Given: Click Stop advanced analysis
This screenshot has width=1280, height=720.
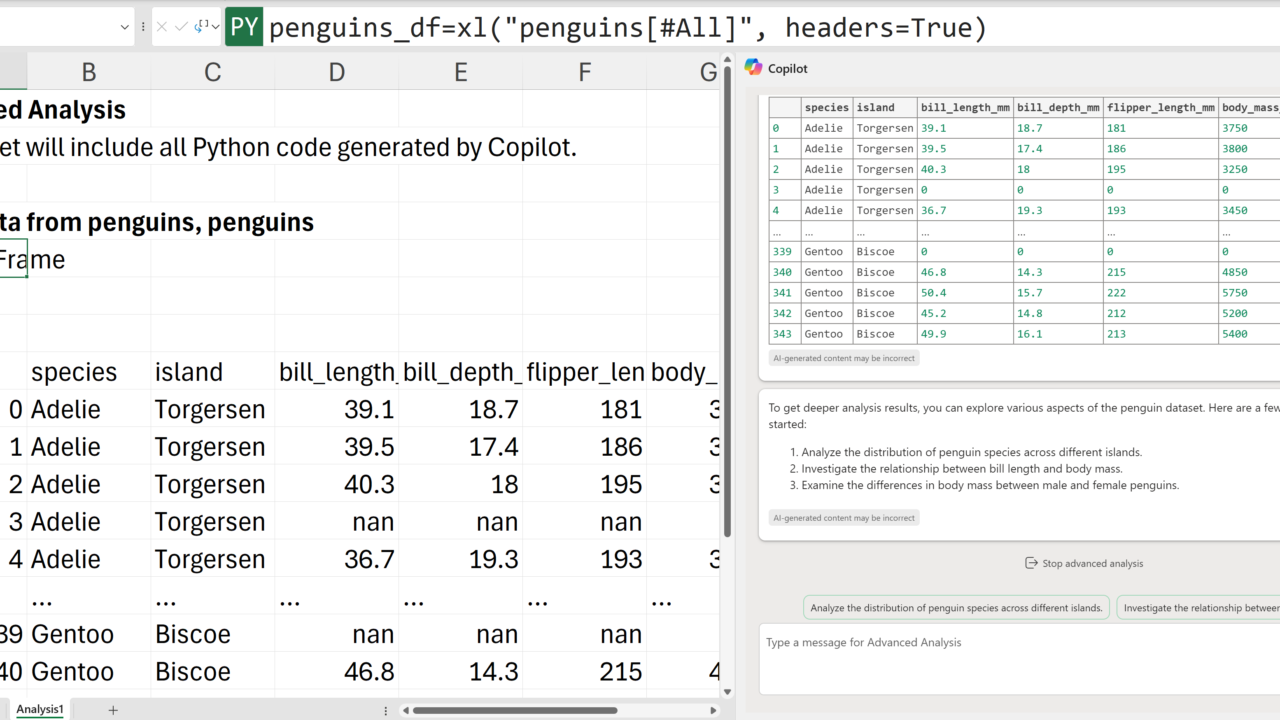Looking at the screenshot, I should point(1084,563).
